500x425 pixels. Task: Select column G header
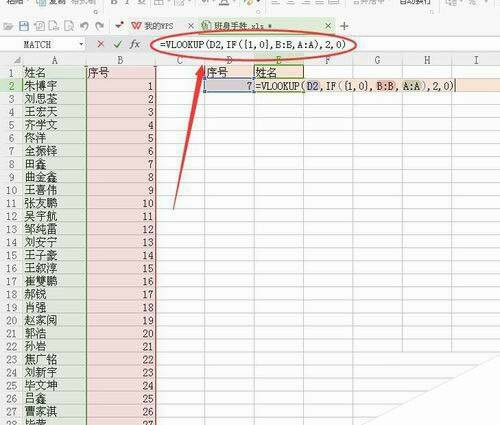click(377, 60)
